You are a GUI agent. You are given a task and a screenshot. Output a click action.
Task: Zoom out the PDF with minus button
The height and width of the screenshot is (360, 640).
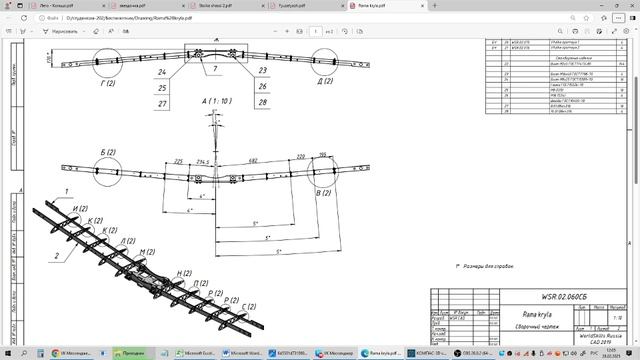275,31
